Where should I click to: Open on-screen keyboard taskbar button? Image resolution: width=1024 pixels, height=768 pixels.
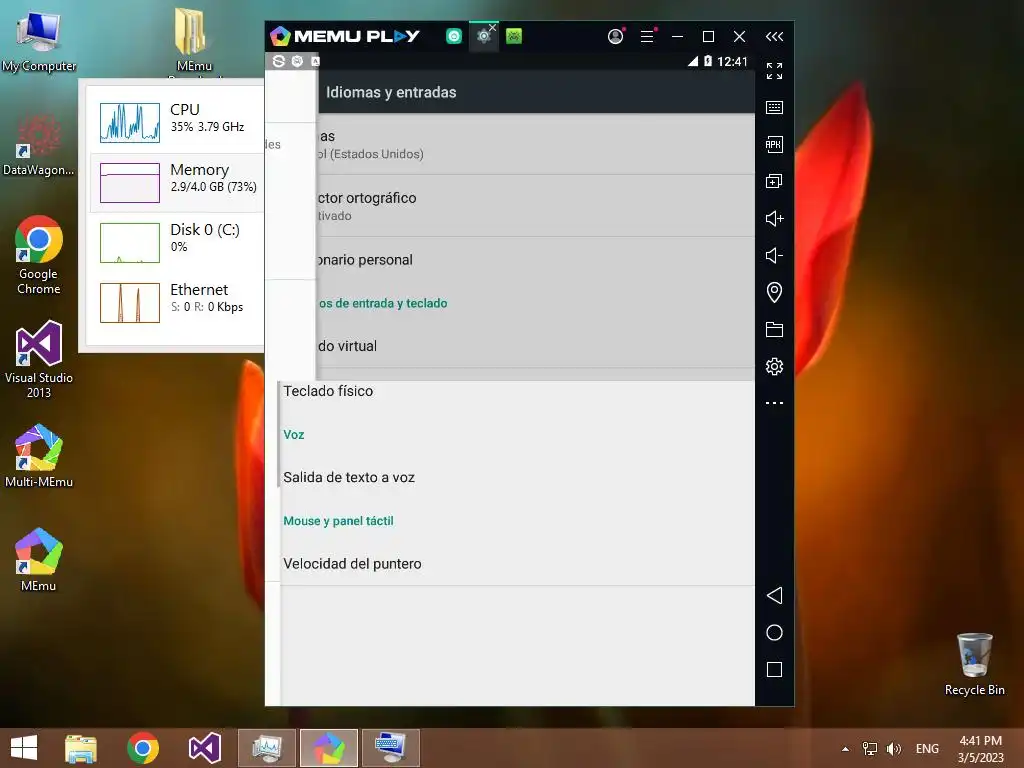pos(391,748)
